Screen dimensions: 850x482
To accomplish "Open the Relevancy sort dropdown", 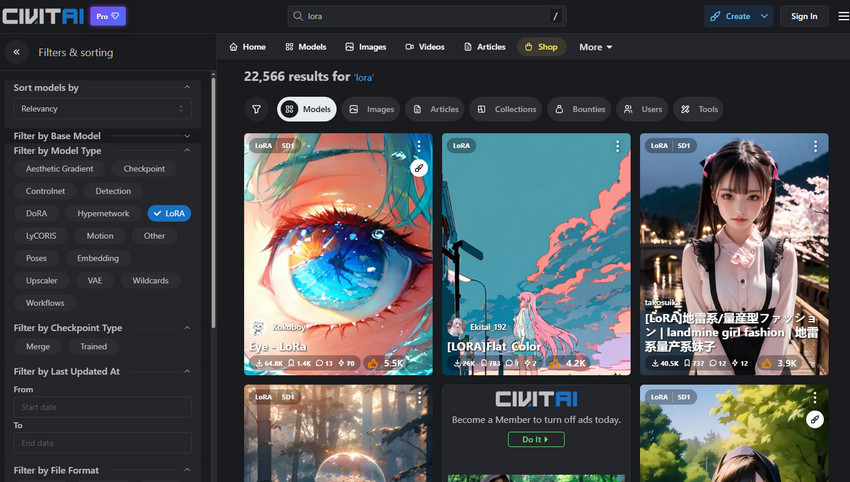I will [x=102, y=108].
